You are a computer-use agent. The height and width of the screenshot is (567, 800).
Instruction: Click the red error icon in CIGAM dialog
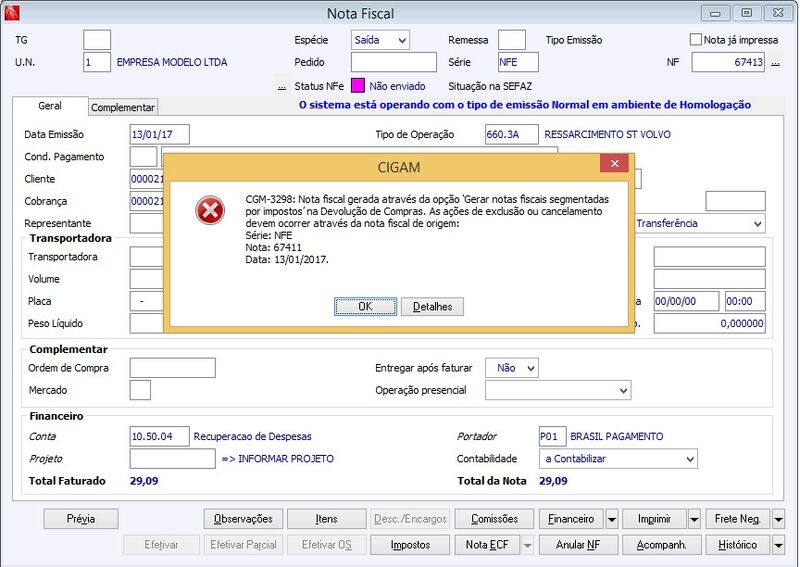pos(210,210)
